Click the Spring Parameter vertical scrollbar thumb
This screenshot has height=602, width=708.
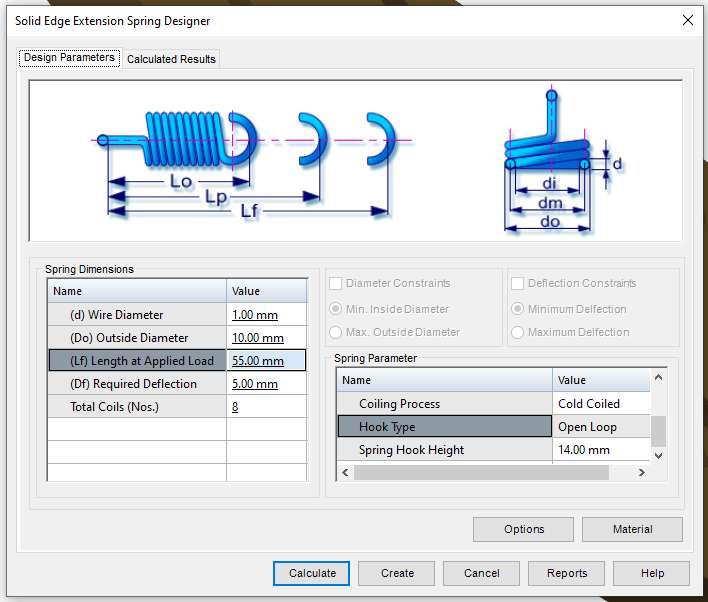point(658,431)
